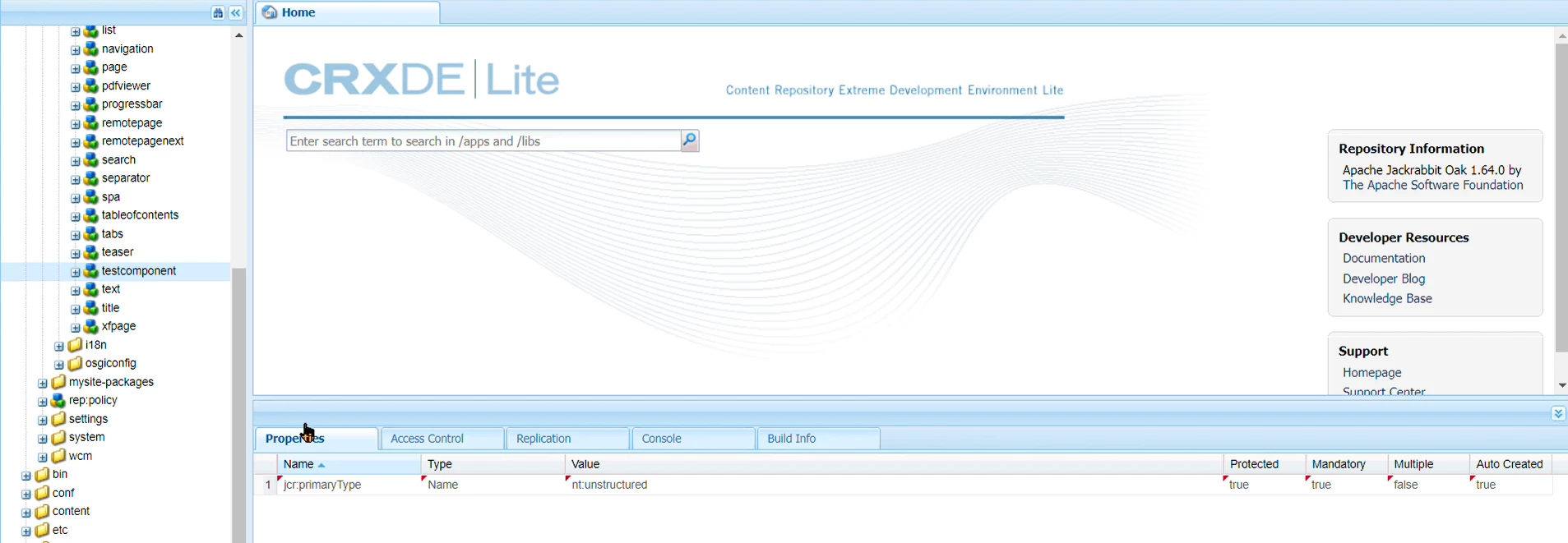Click the teaser component icon
Screen dimensions: 1568x543
click(91, 252)
